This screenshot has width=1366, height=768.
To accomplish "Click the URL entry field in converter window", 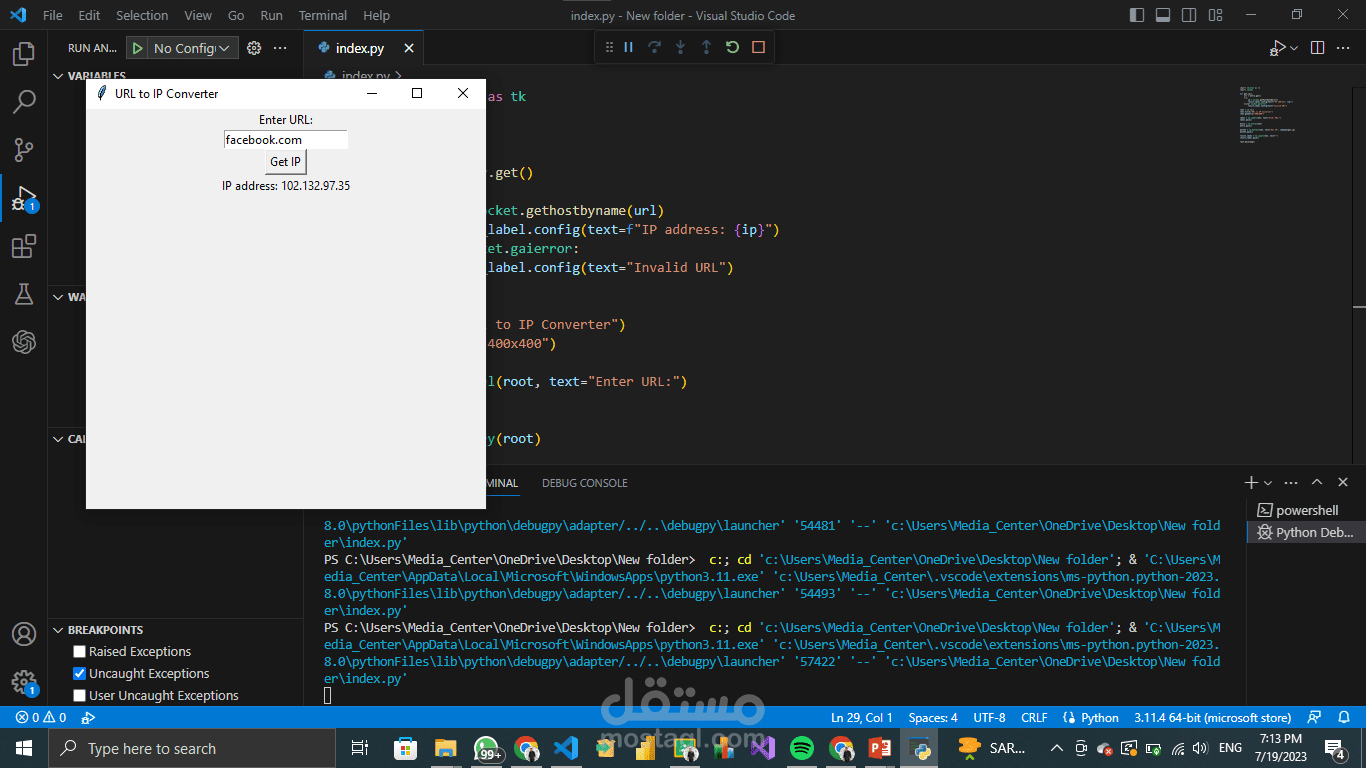I will click(285, 140).
